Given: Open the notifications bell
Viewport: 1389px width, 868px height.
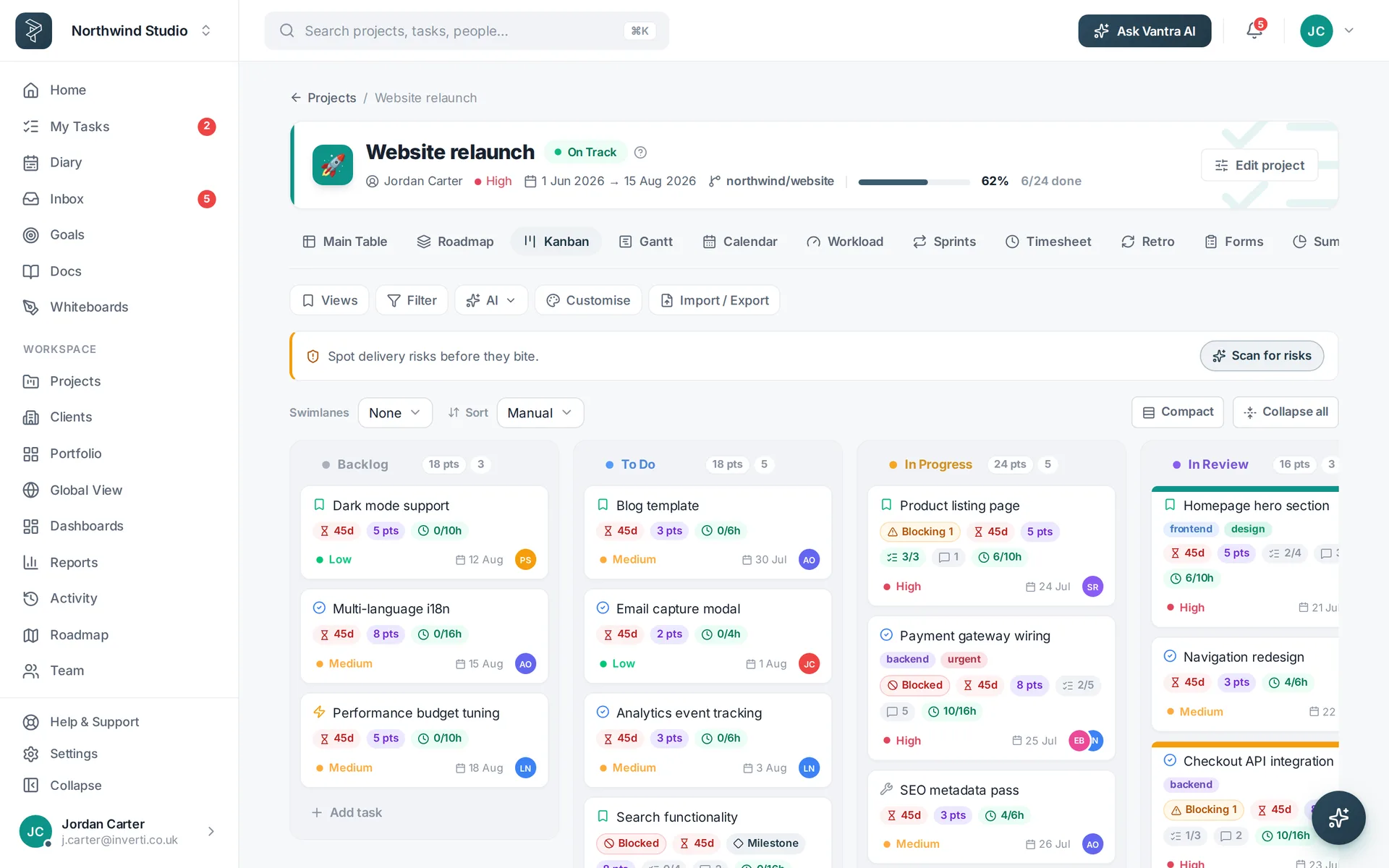Looking at the screenshot, I should tap(1254, 30).
